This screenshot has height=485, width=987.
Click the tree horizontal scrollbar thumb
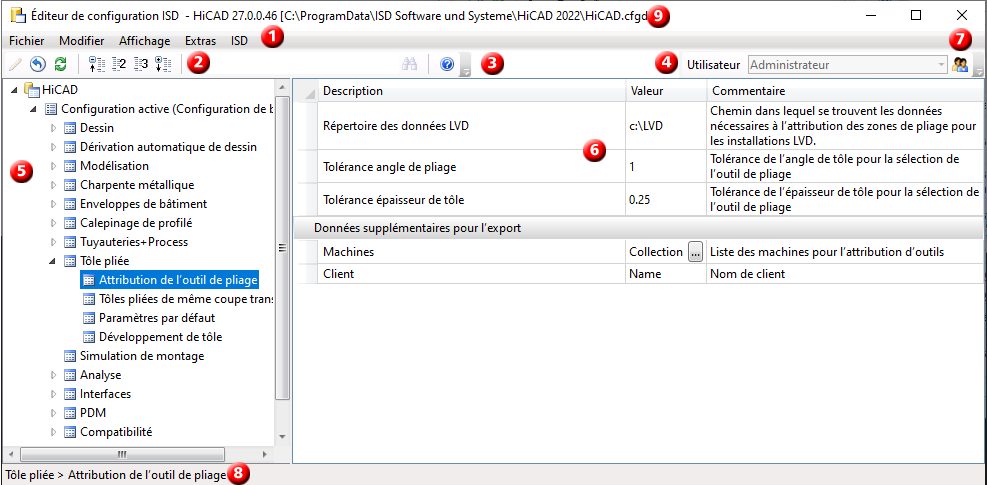122,454
